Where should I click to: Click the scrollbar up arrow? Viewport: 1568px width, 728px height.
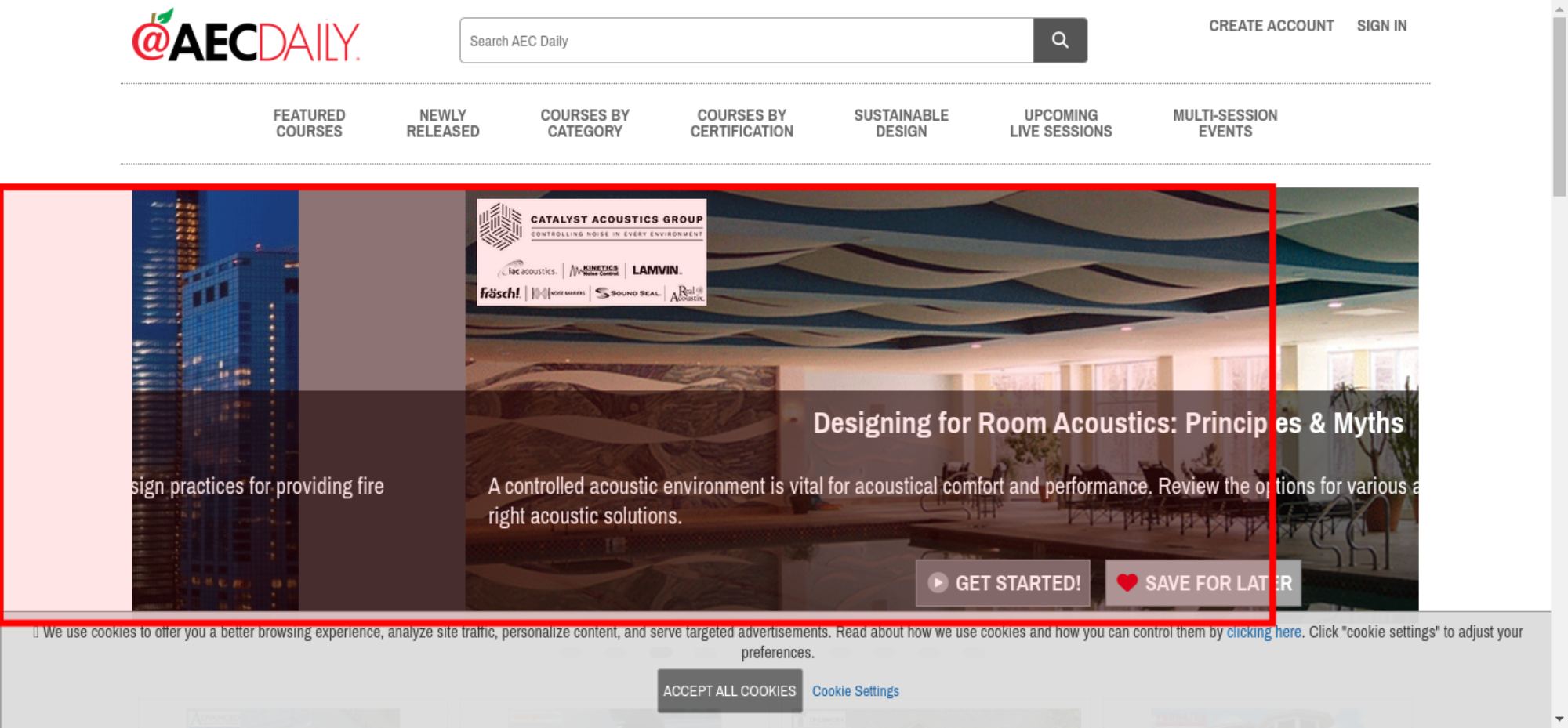pyautogui.click(x=1559, y=8)
